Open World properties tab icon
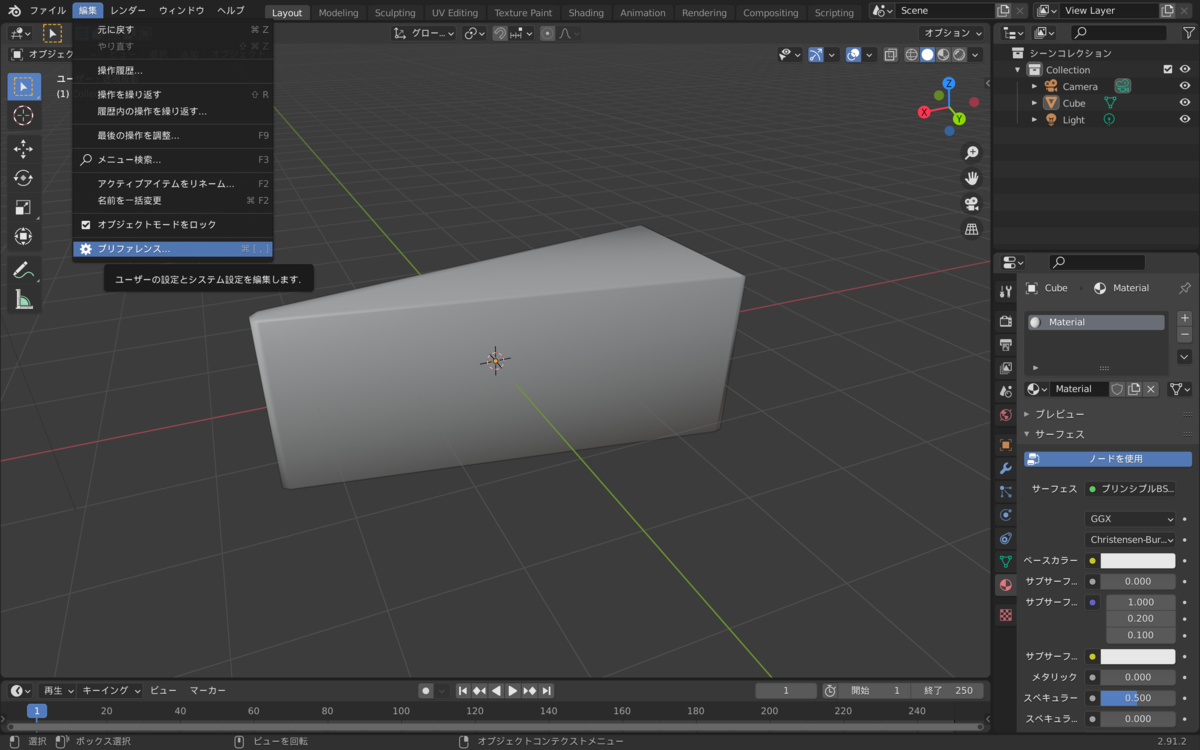 pyautogui.click(x=1006, y=415)
